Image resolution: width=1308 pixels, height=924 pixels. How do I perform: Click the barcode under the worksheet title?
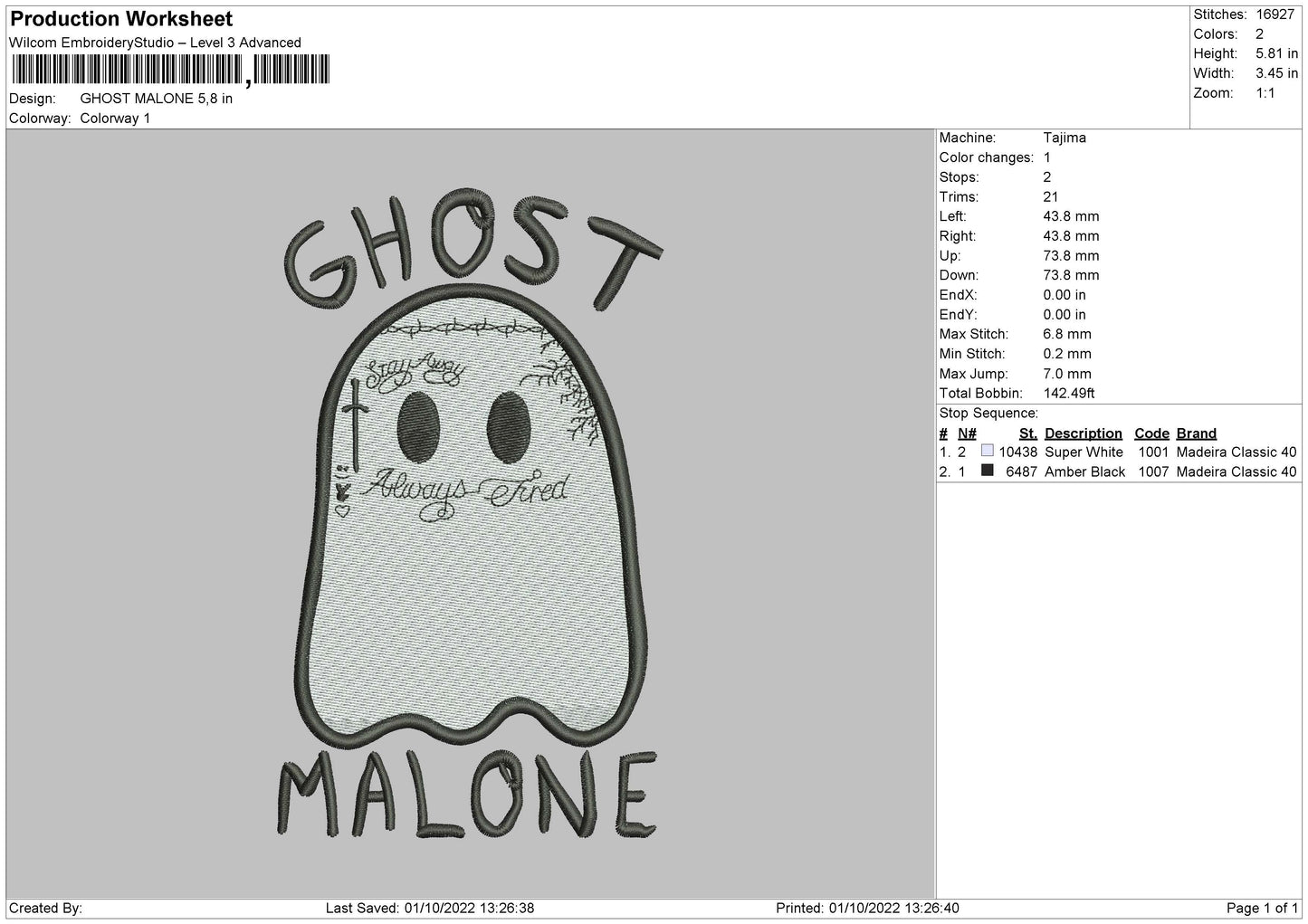169,71
